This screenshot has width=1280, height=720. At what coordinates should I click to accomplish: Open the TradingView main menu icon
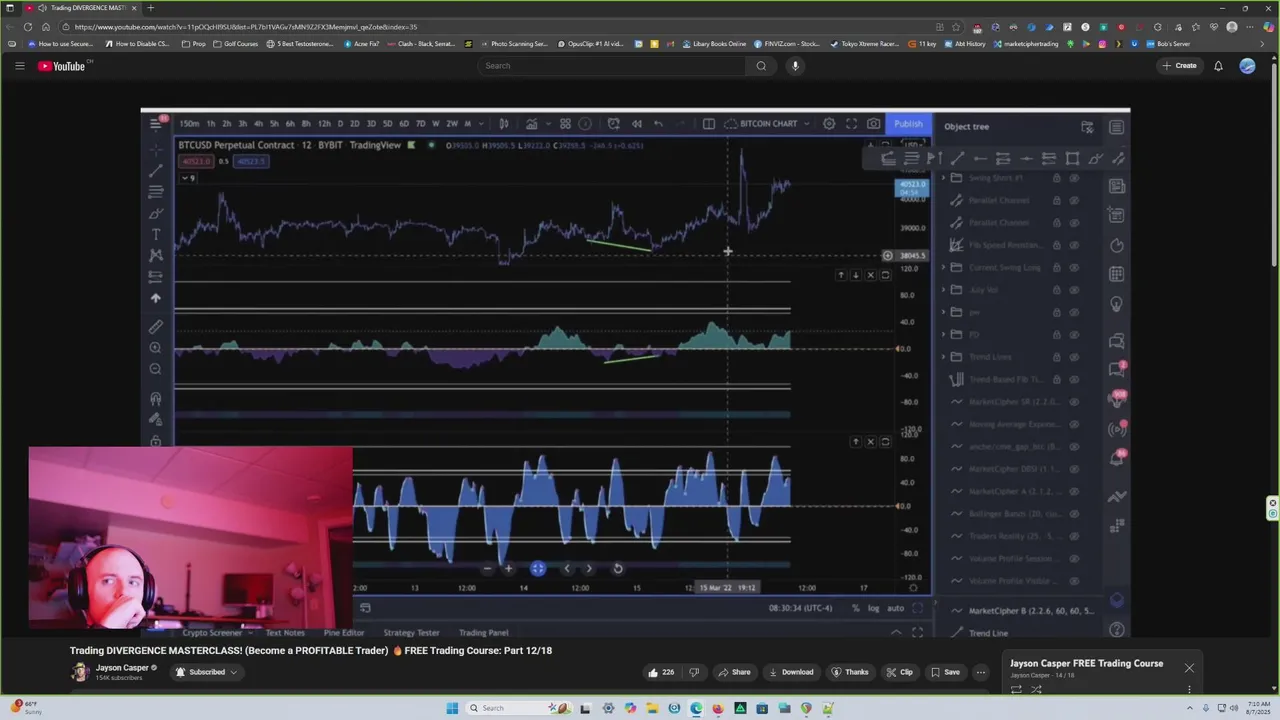tap(156, 124)
